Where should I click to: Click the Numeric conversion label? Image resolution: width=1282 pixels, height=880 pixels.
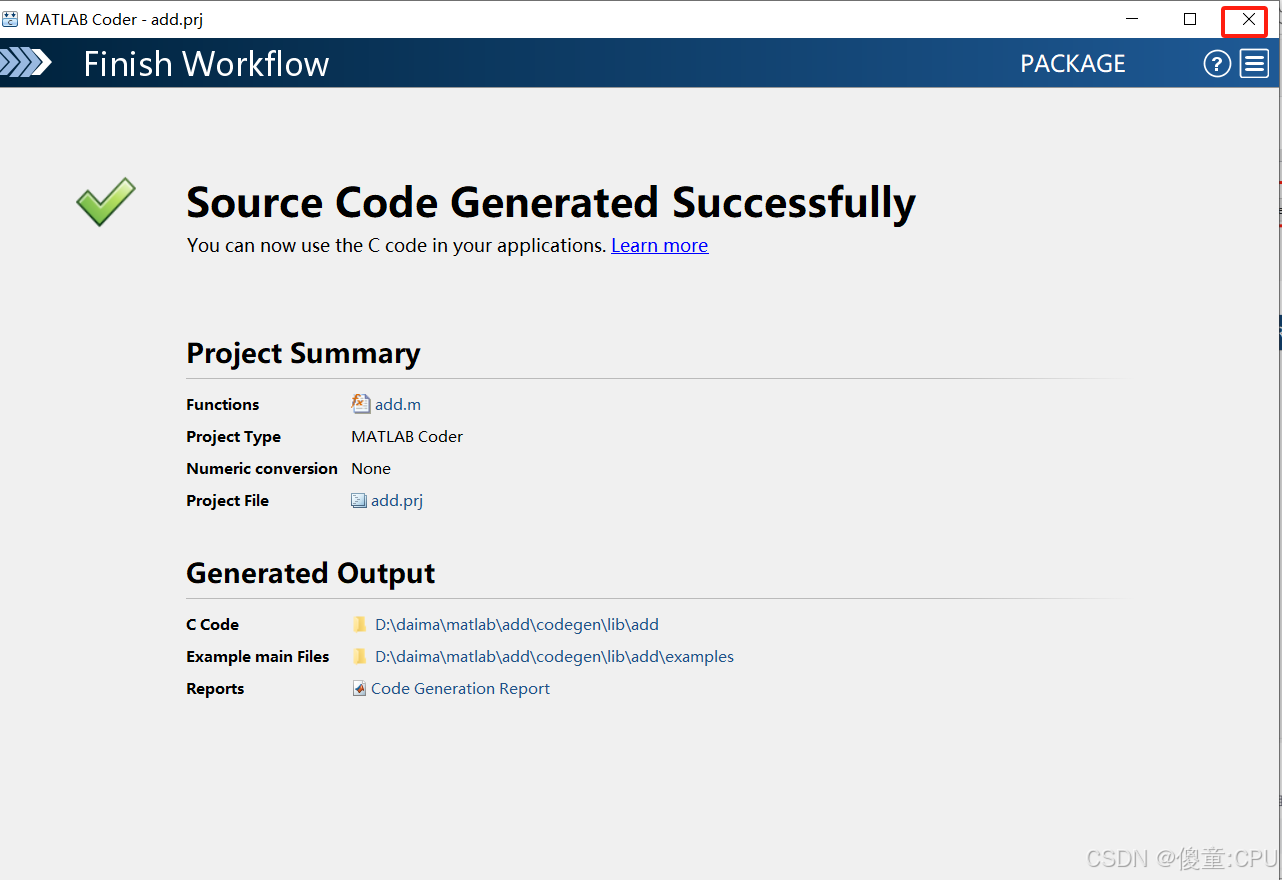click(262, 469)
